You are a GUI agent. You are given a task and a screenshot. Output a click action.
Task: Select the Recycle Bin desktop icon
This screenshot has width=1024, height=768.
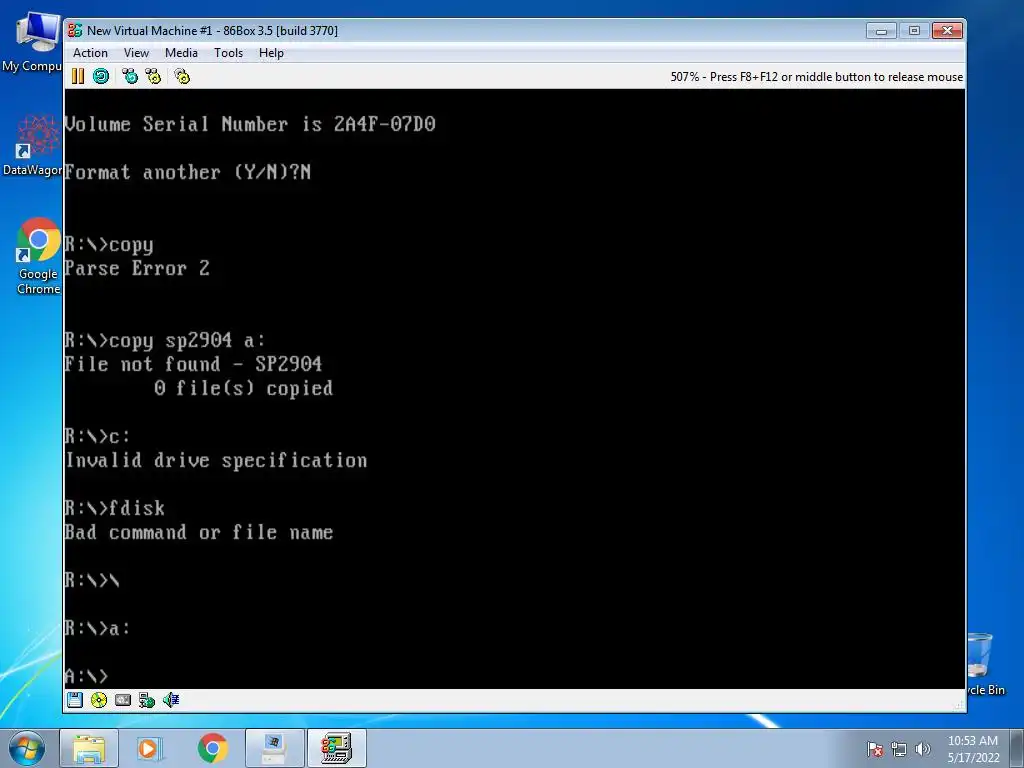coord(984,664)
